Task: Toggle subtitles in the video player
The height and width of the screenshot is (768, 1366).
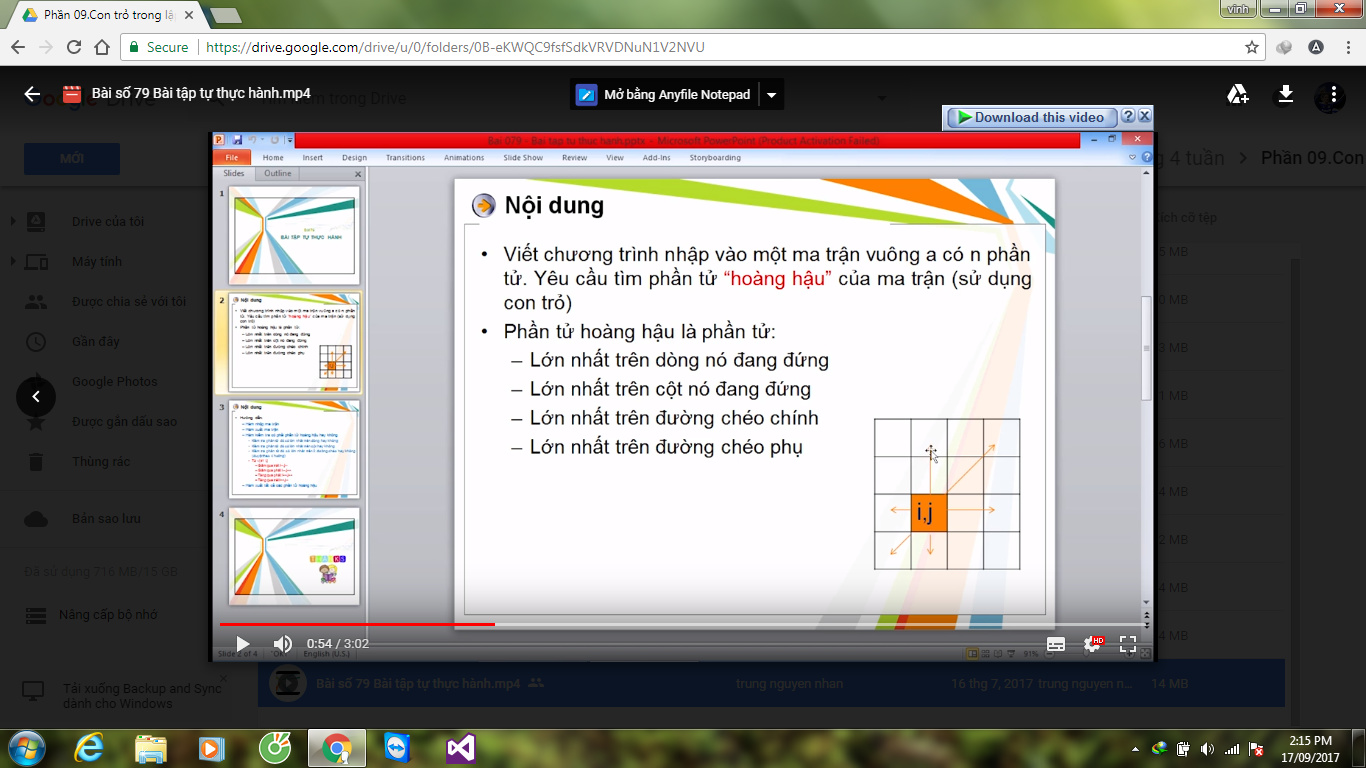Action: click(1056, 645)
